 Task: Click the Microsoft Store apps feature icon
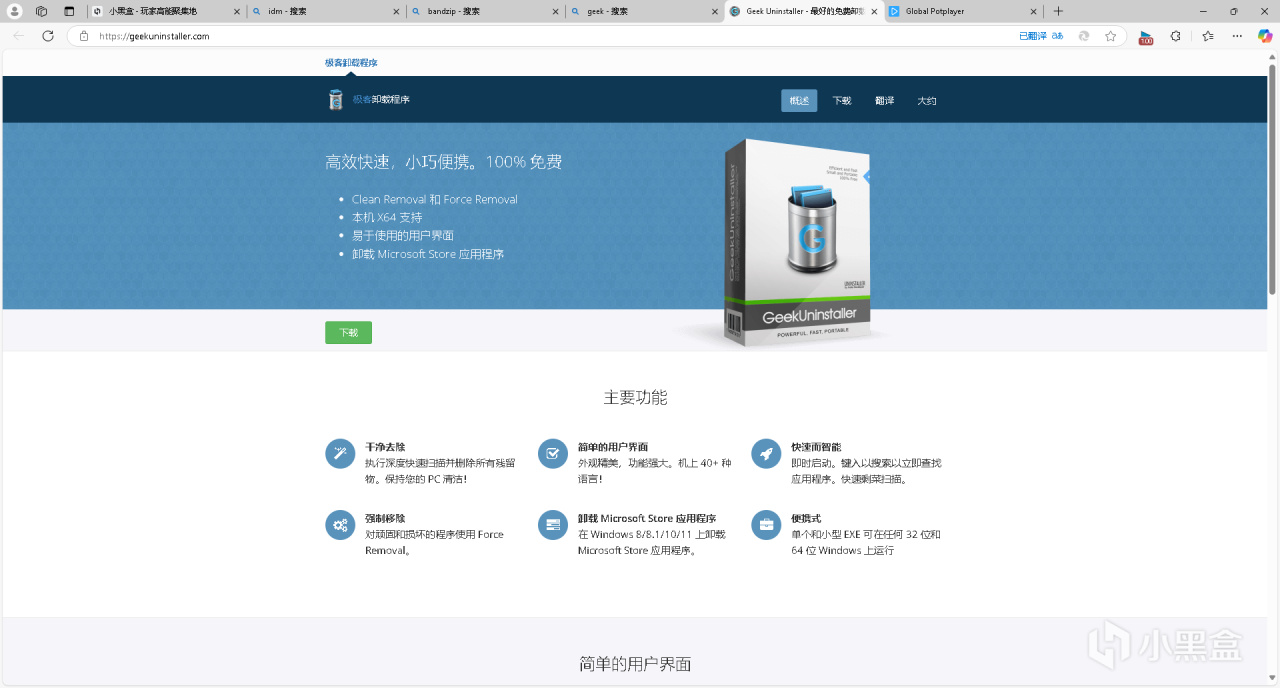pyautogui.click(x=553, y=525)
